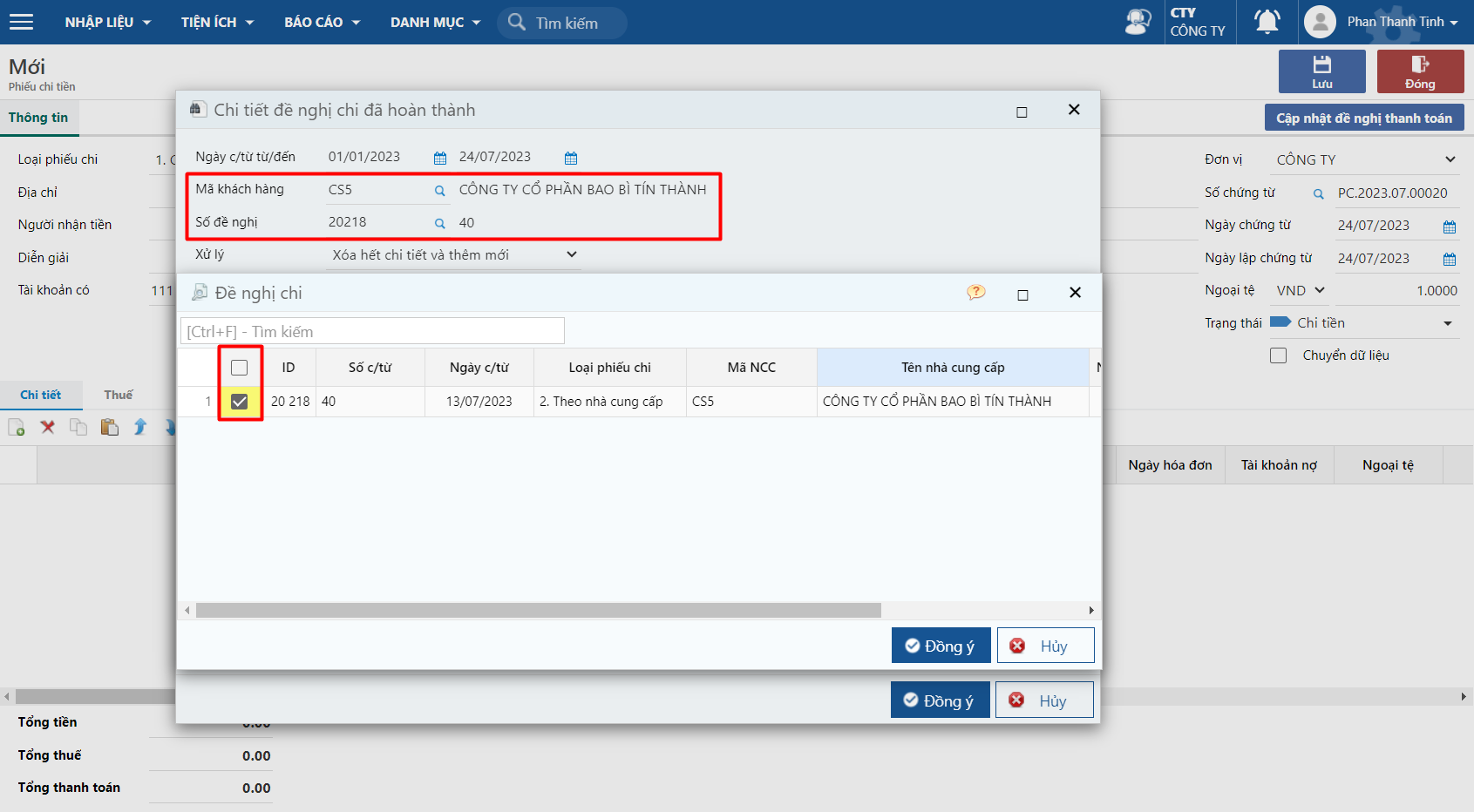This screenshot has width=1474, height=812.
Task: Click the Ctrl+F search field
Action: pyautogui.click(x=372, y=331)
